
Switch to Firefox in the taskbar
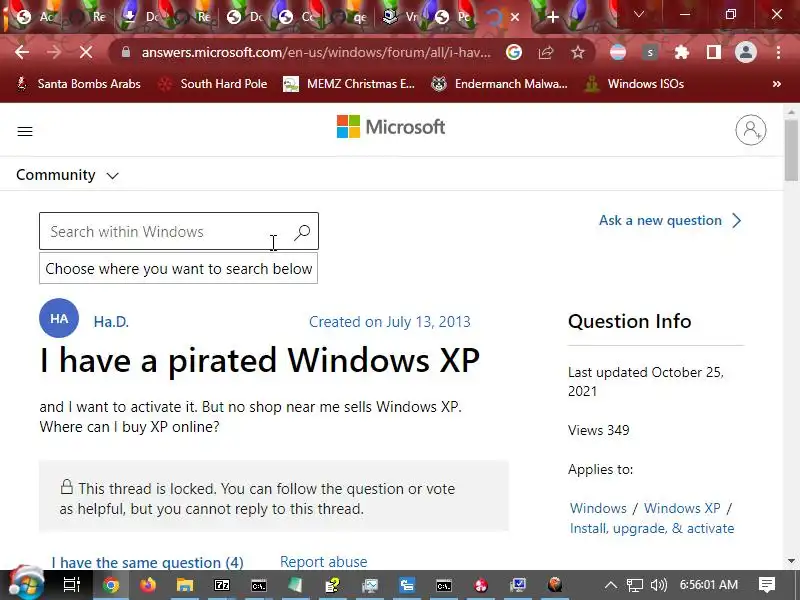(148, 585)
